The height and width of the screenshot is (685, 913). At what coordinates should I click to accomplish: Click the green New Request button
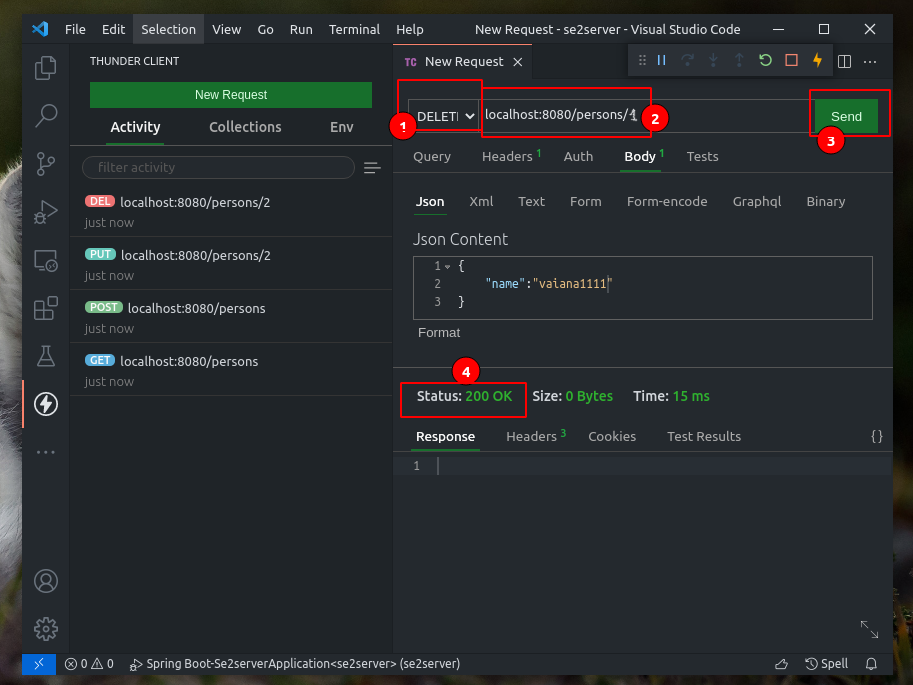231,95
